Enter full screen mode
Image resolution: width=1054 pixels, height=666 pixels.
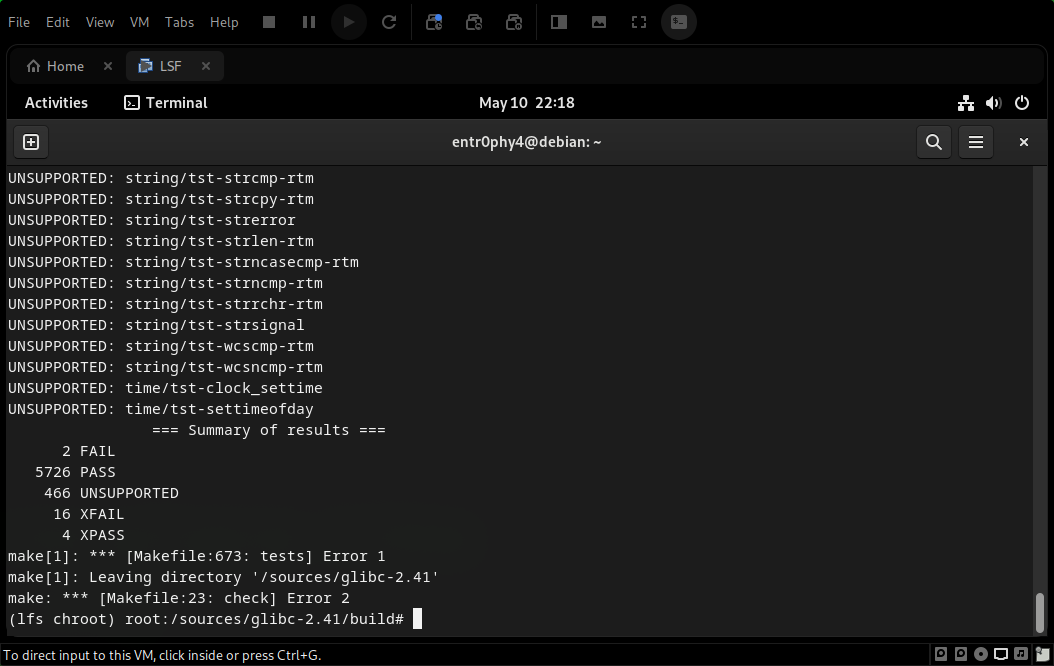coord(639,22)
